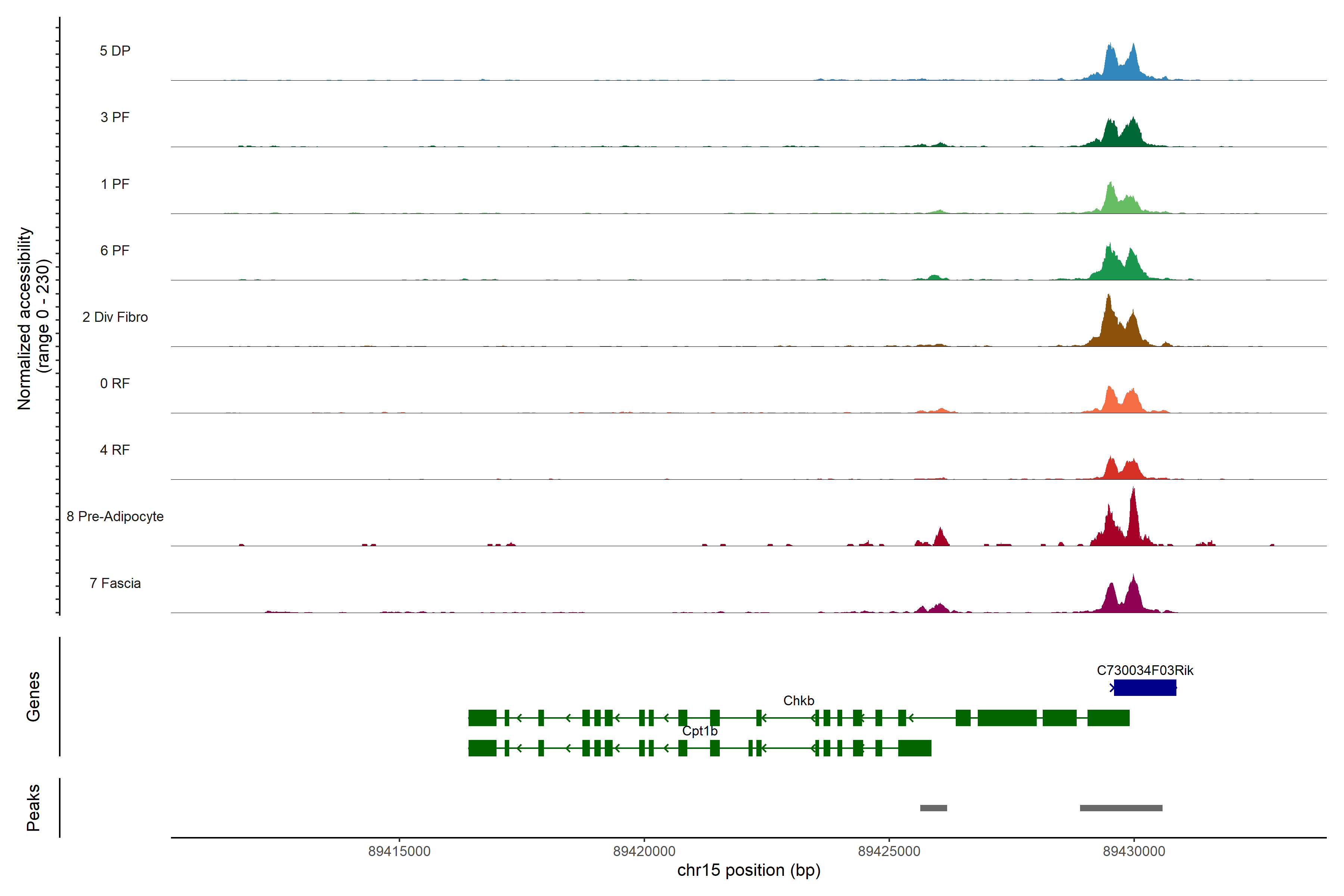This screenshot has height=896, width=1344.
Task: Click the 89425000 axis tick label
Action: [x=889, y=852]
